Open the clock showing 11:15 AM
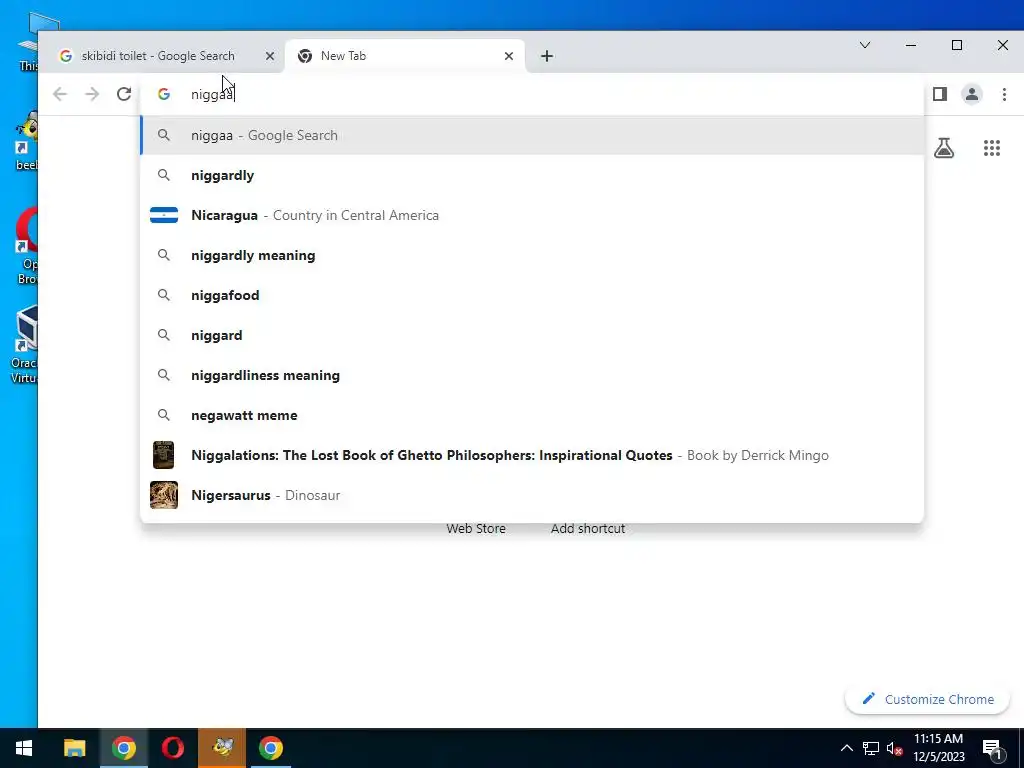The image size is (1024, 768). coord(938,748)
